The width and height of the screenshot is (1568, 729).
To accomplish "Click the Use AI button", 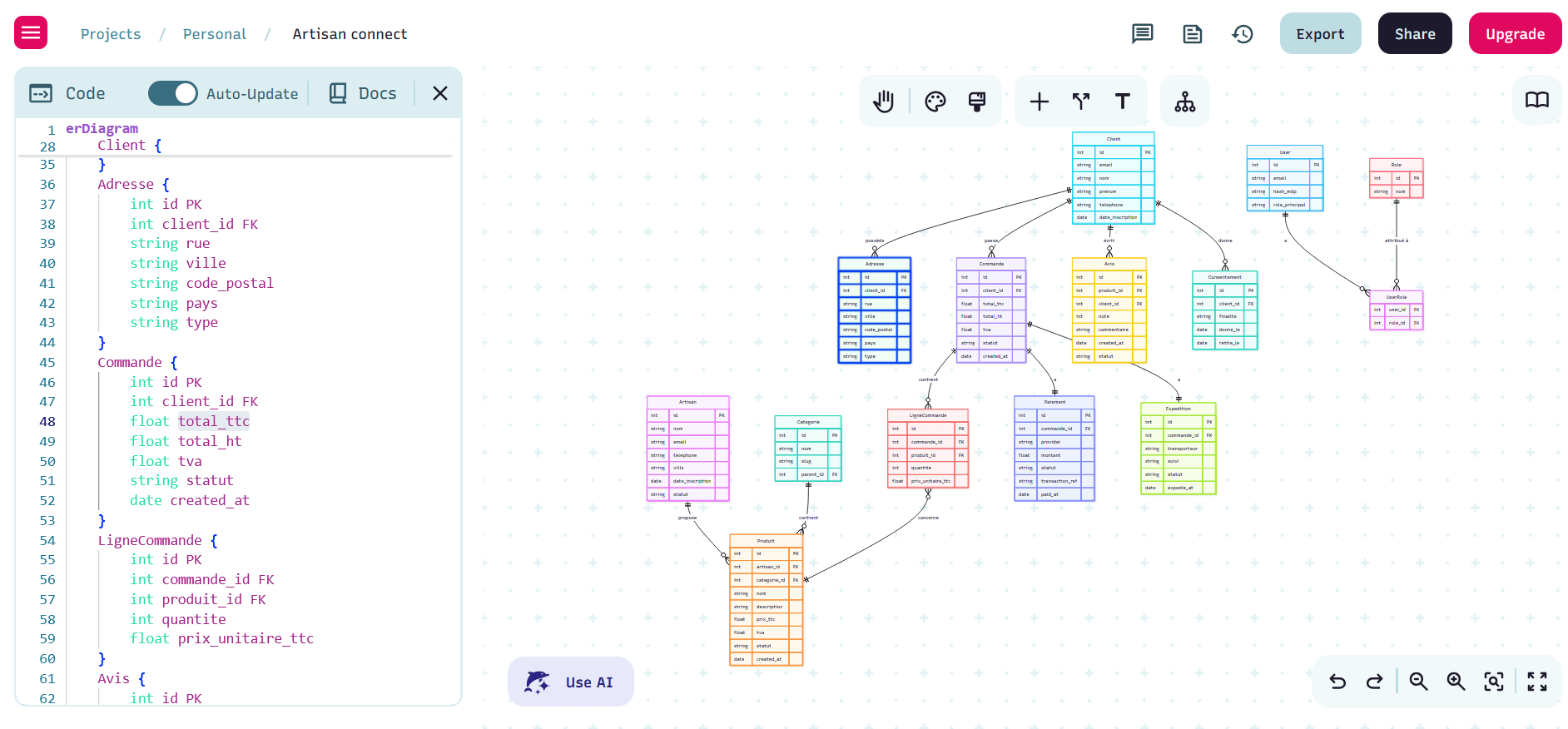I will click(x=571, y=682).
